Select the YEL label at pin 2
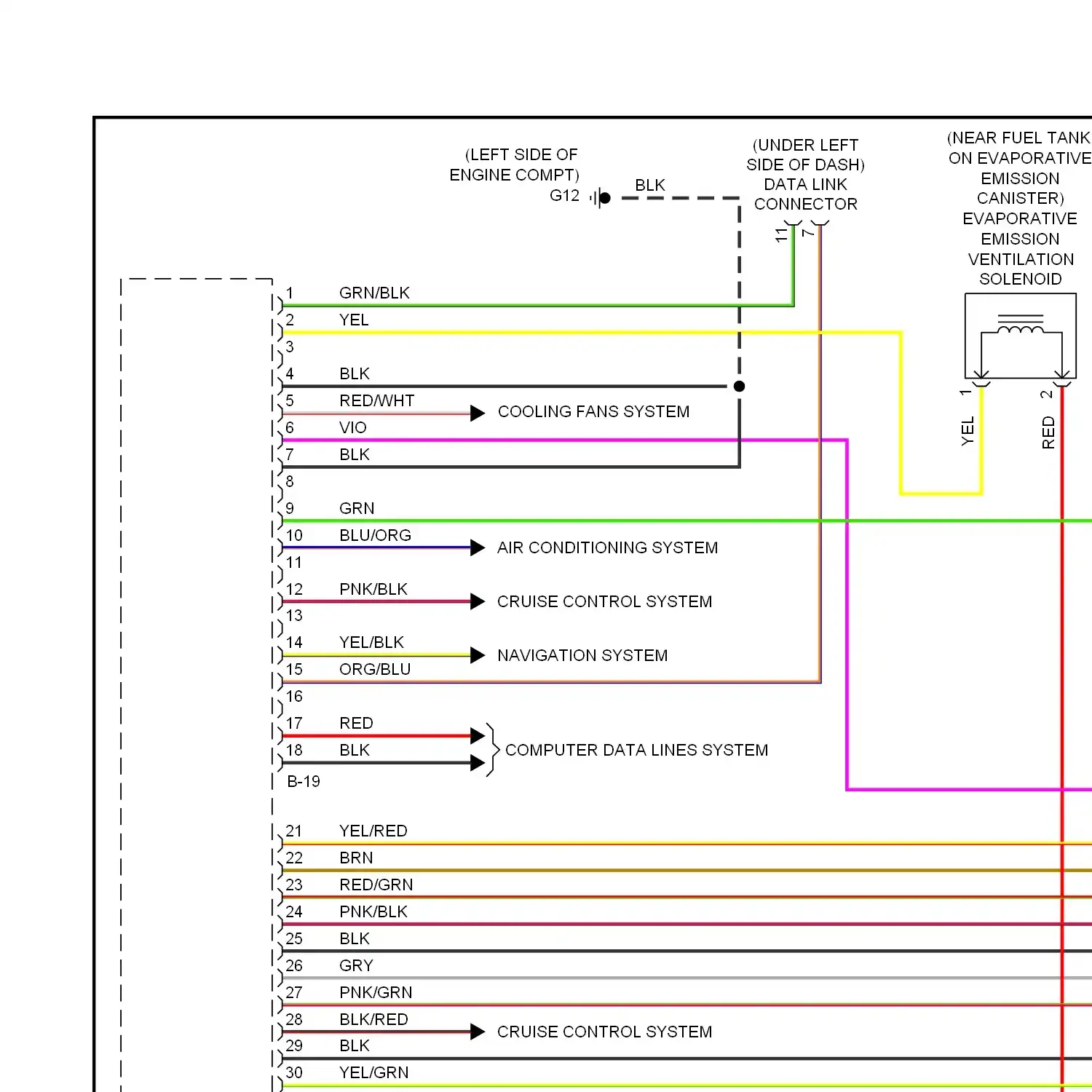1092x1092 pixels. coord(354,320)
